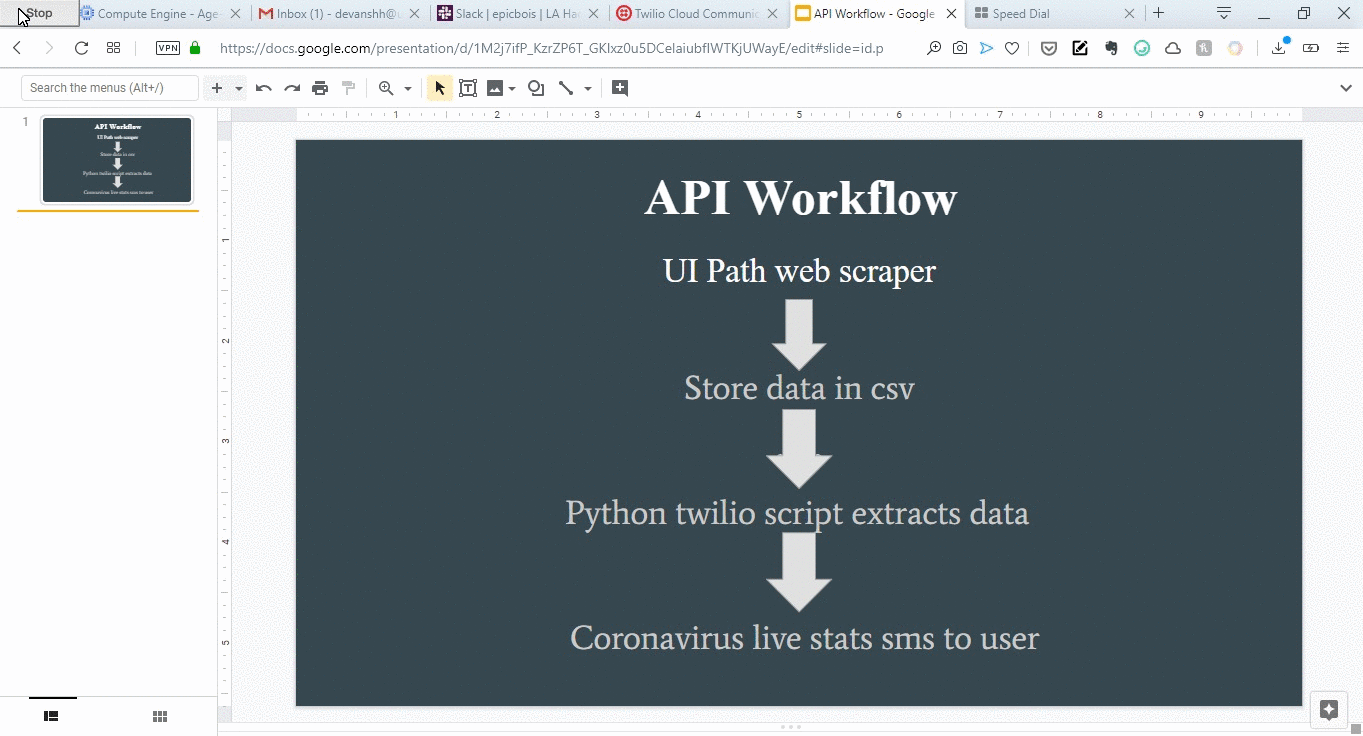Viewport: 1363px width, 736px height.
Task: Select the arrow below Store data in csv
Action: point(799,449)
